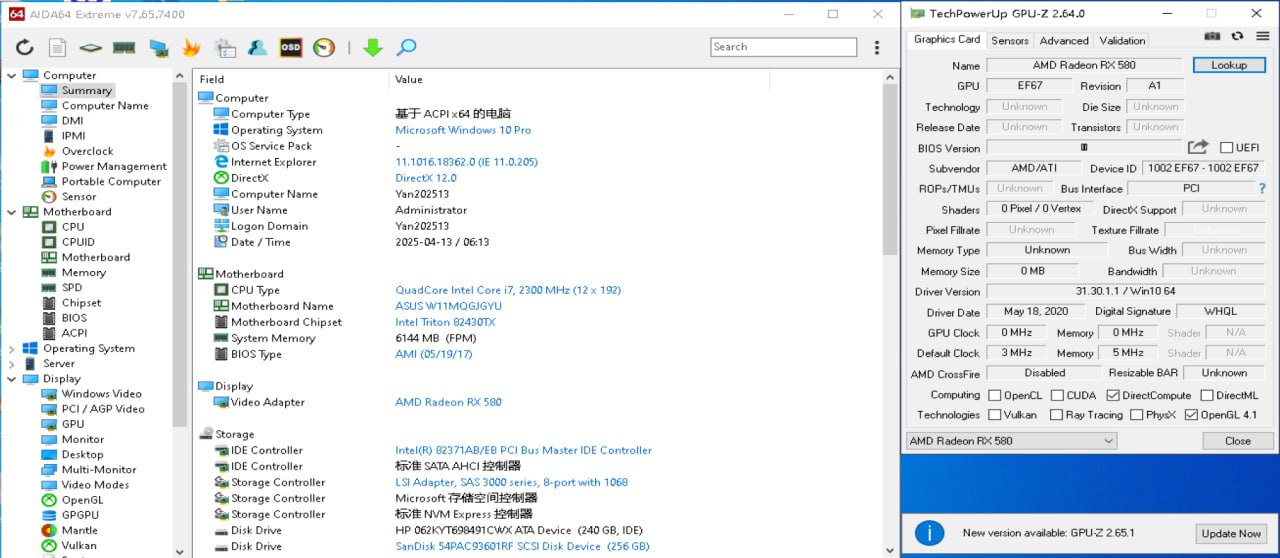Switch to the Validation tab in GPU-Z

(x=1122, y=41)
